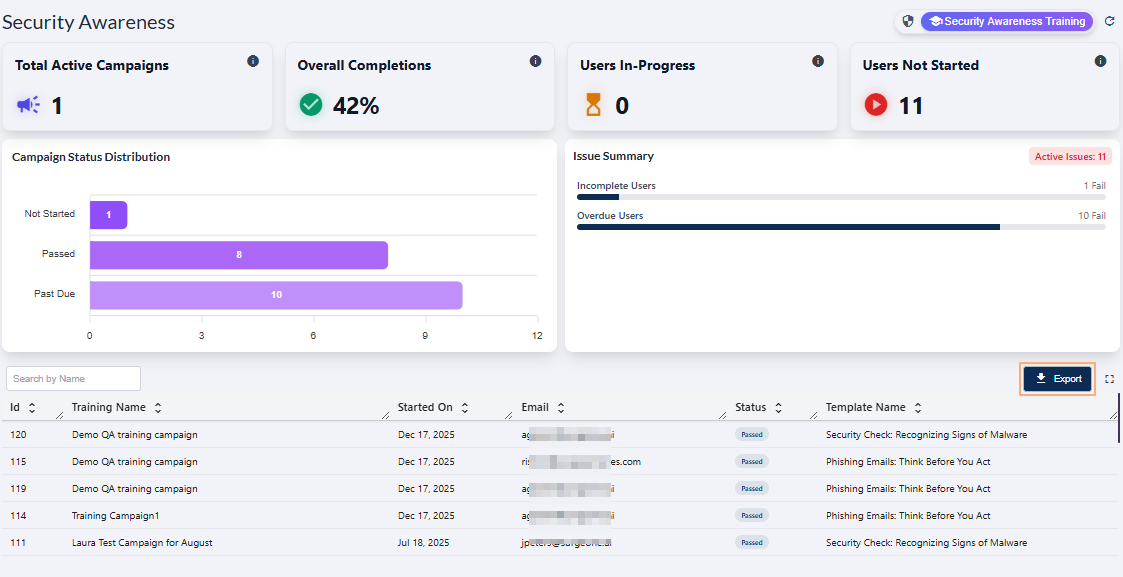This screenshot has height=577, width=1123.
Task: Open info icon on Overall Completions card
Action: pos(535,61)
